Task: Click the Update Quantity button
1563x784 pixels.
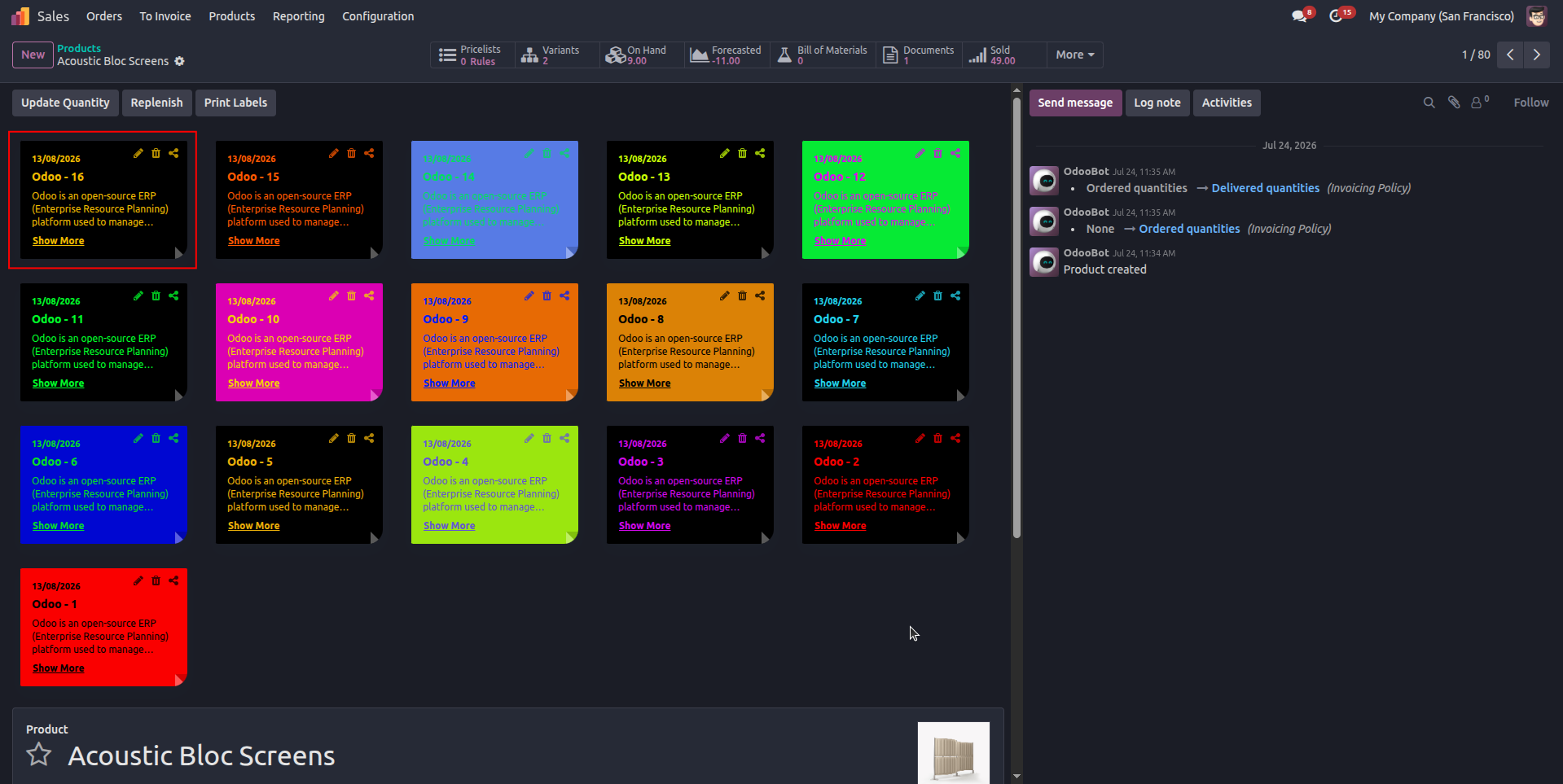Action: click(65, 103)
